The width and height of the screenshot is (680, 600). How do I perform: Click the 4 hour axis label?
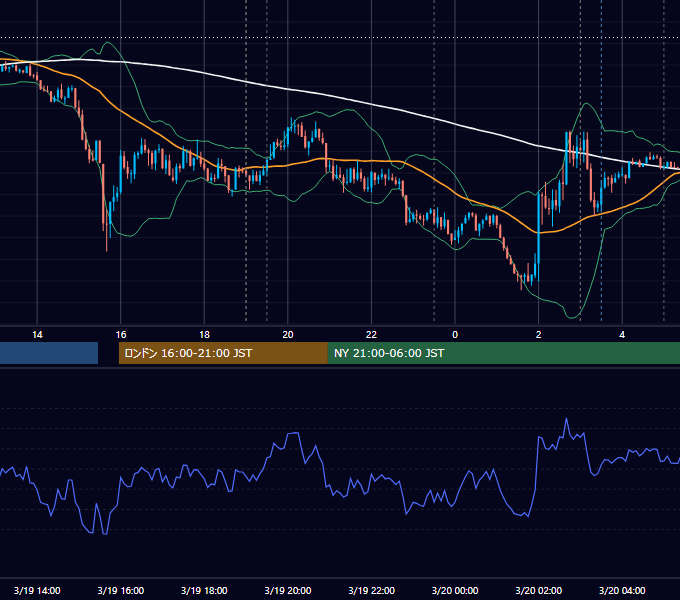622,334
